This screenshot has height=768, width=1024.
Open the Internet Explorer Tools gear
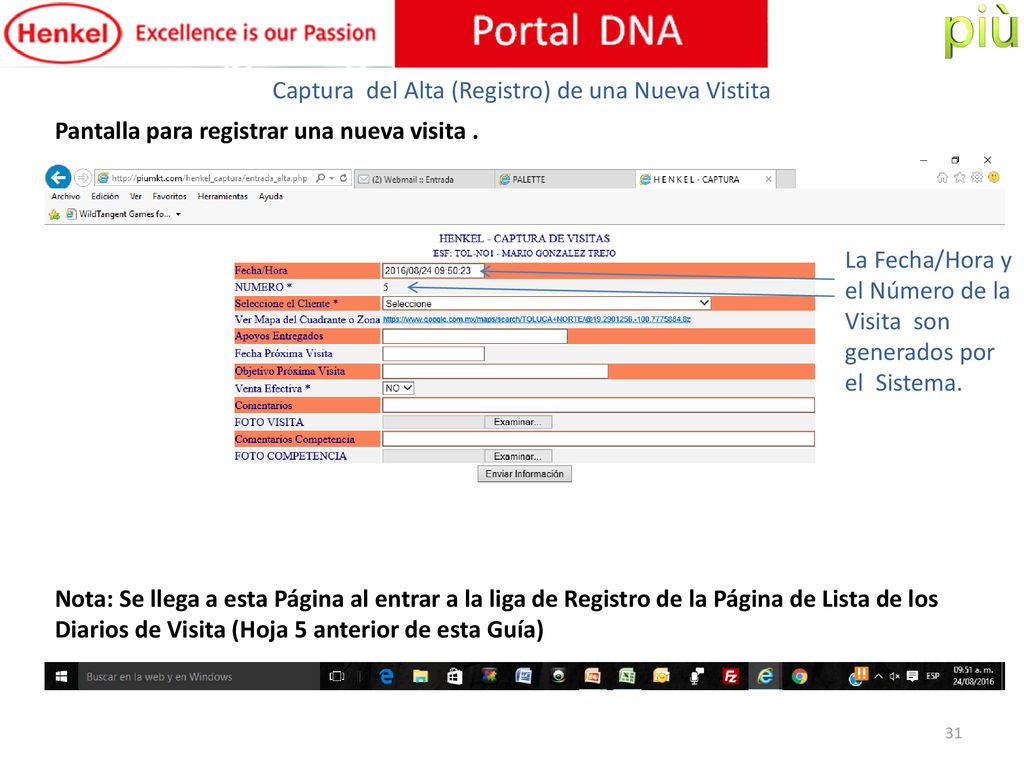click(x=977, y=178)
